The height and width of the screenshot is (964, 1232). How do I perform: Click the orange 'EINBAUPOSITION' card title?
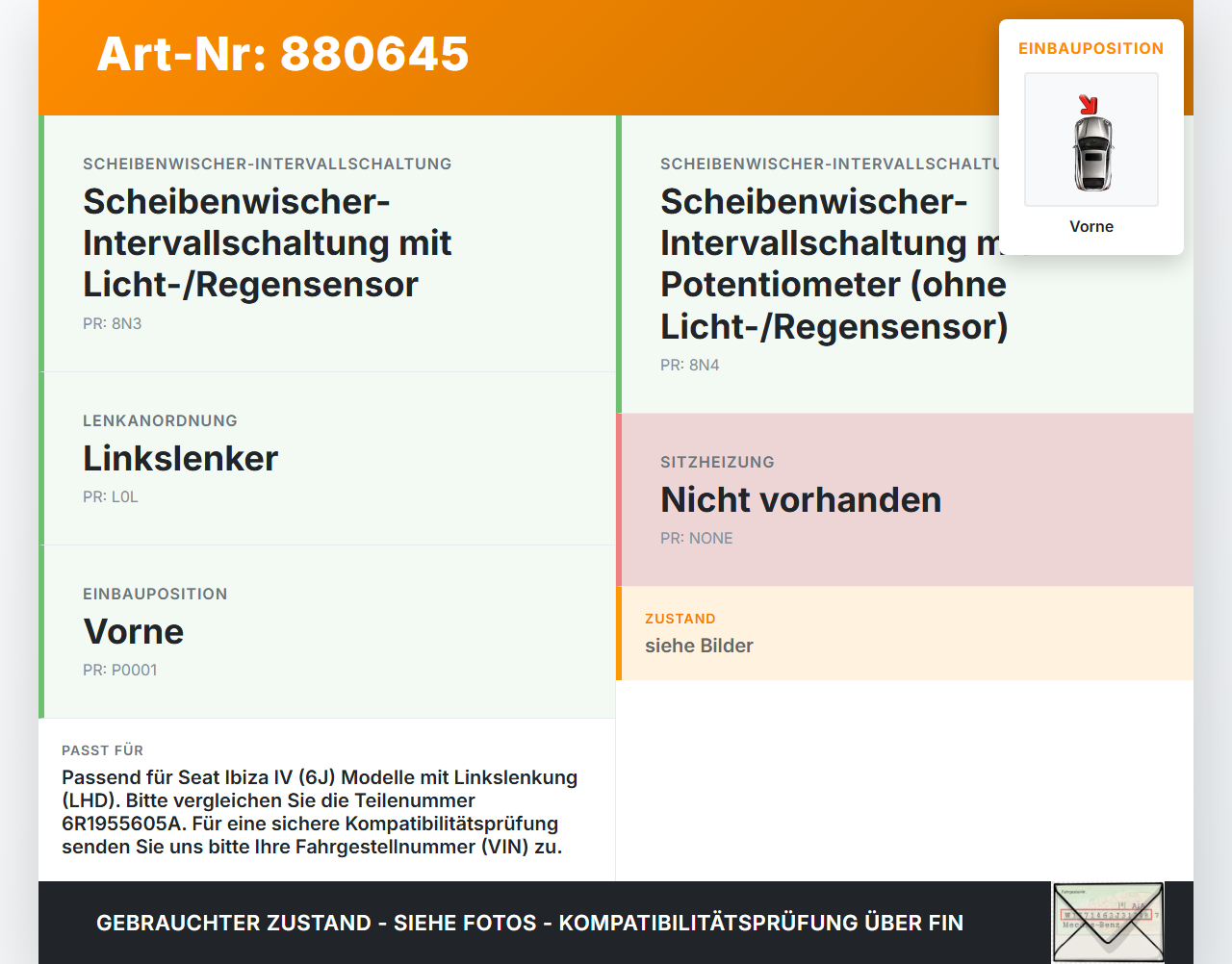[x=1091, y=48]
